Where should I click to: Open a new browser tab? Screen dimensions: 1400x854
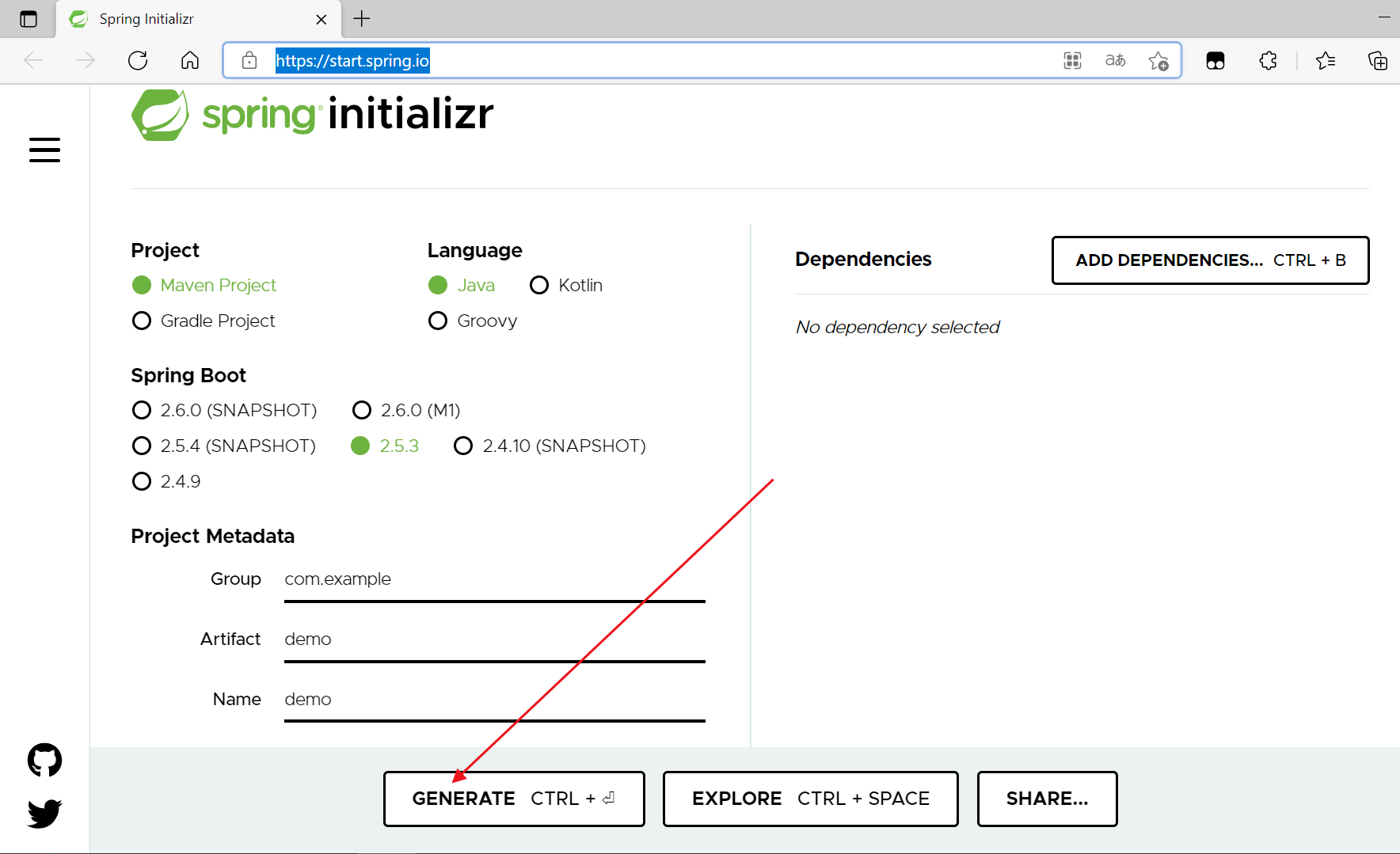362,19
